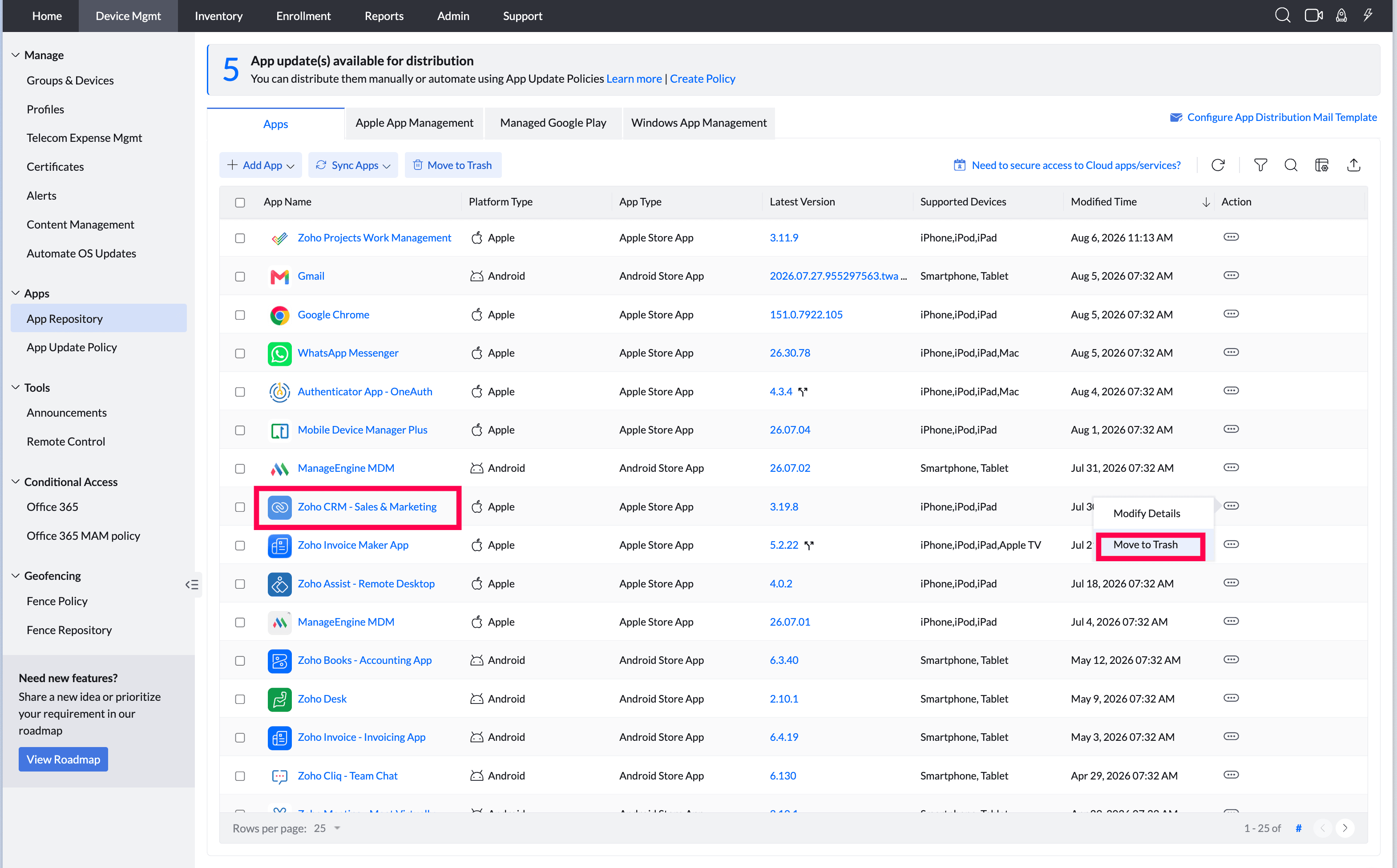The width and height of the screenshot is (1397, 868).
Task: Click the Zoho Desk app icon
Action: (280, 699)
